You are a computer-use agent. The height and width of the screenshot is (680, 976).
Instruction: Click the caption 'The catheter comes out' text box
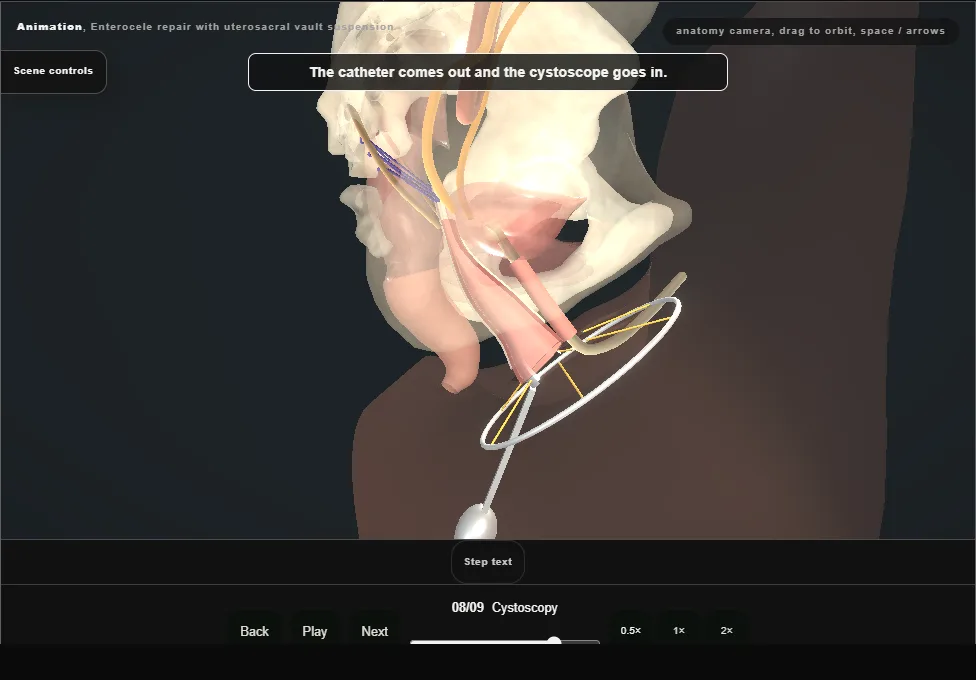click(x=488, y=72)
